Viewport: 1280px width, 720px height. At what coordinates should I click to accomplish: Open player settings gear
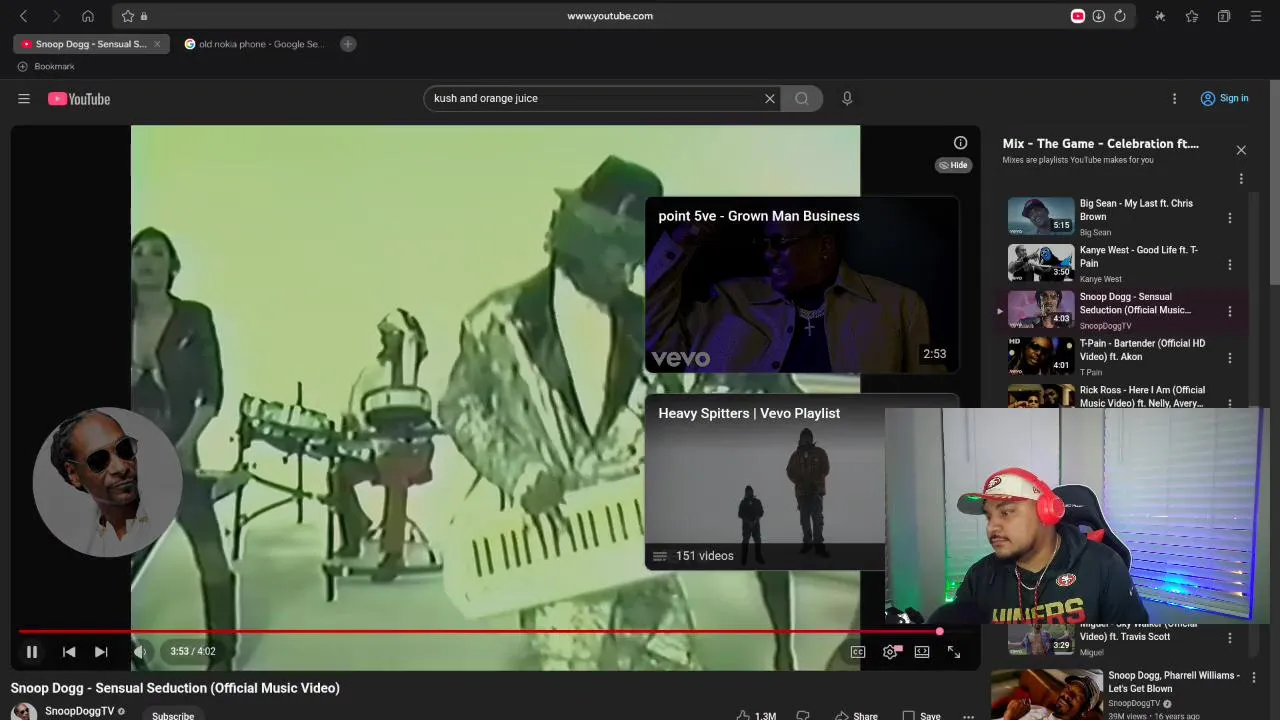890,652
